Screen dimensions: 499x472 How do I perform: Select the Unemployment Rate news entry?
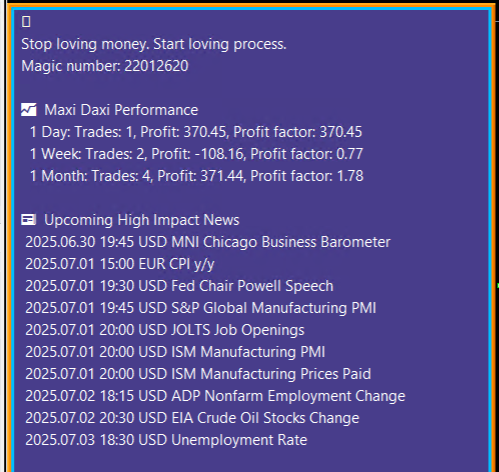tap(166, 440)
